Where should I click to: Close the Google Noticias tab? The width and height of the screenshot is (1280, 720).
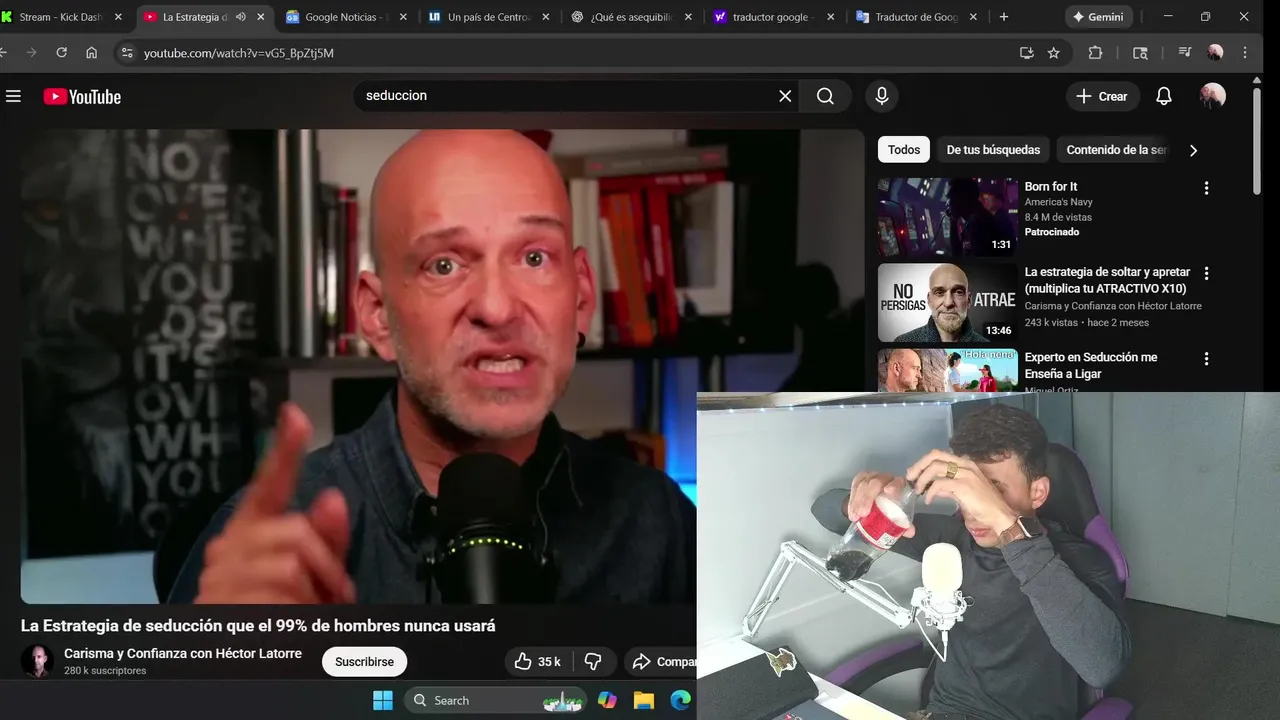tap(403, 17)
